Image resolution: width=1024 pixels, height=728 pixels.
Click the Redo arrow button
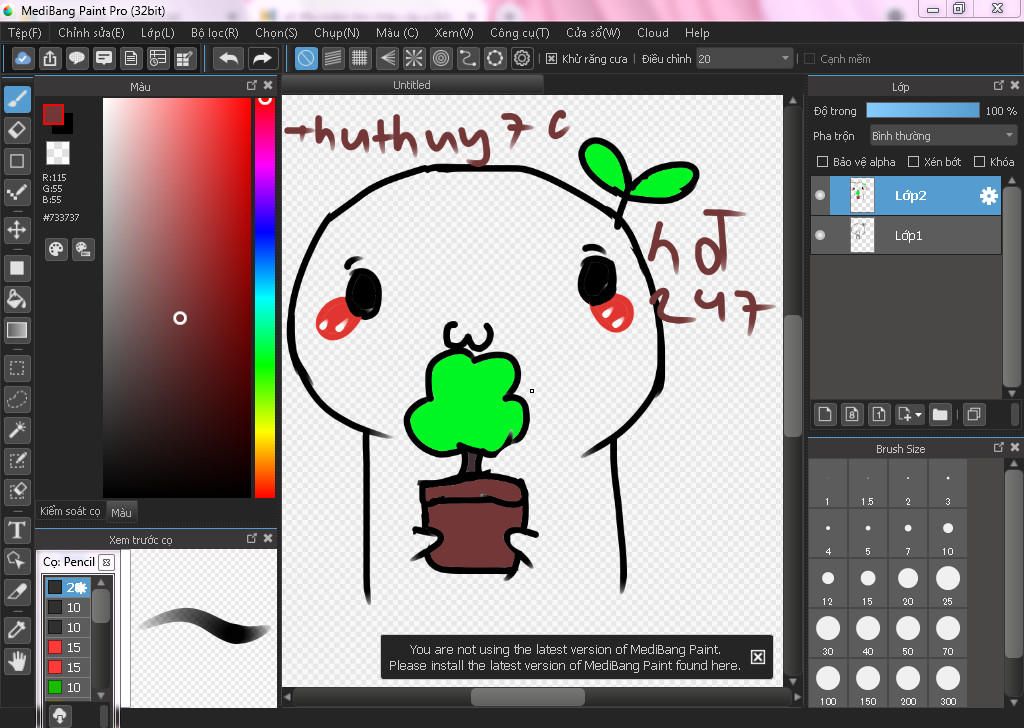coord(262,59)
